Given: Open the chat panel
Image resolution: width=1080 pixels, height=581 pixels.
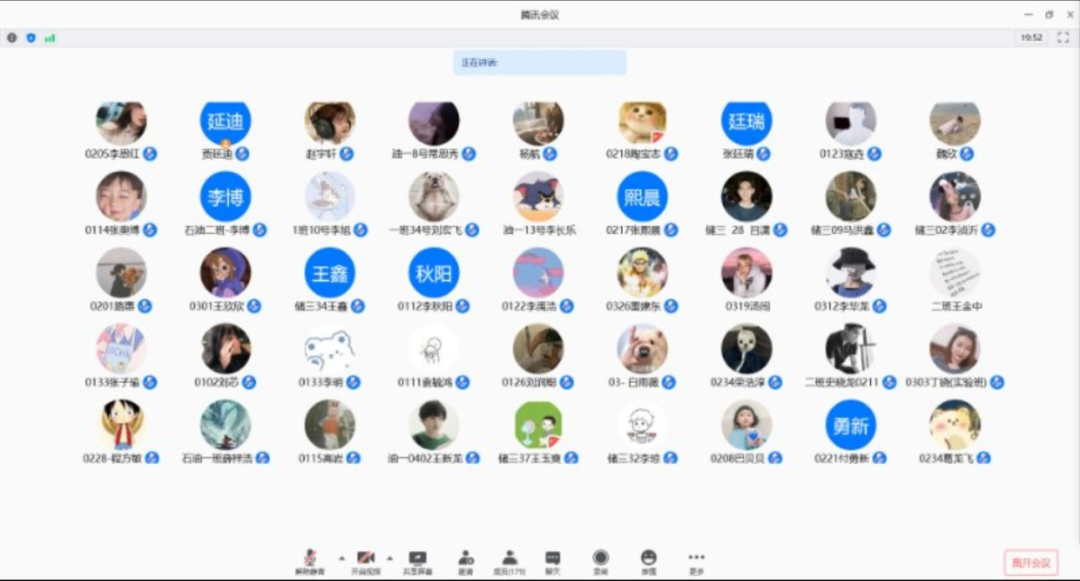Looking at the screenshot, I should (552, 560).
